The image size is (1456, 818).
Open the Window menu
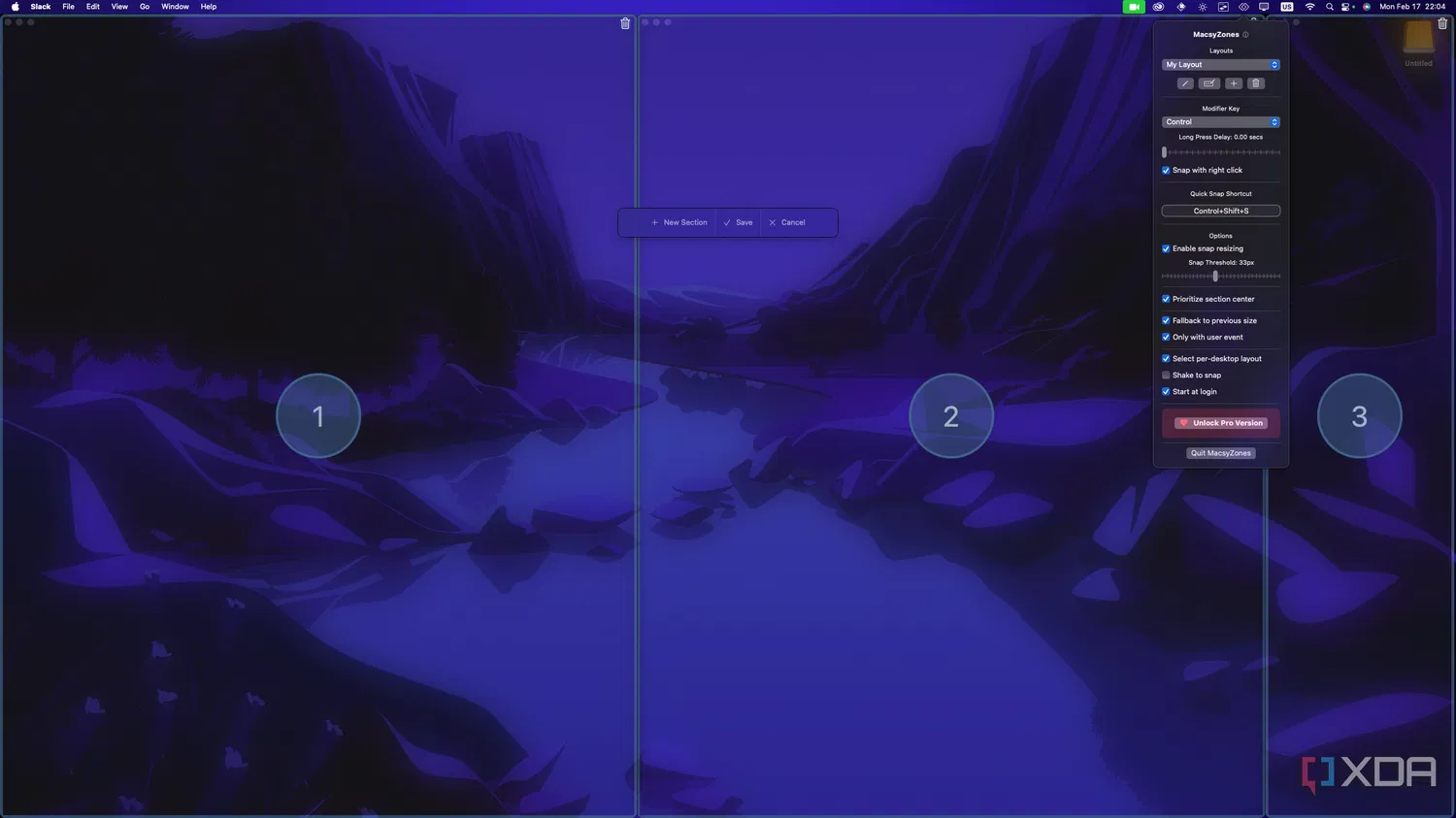[175, 7]
